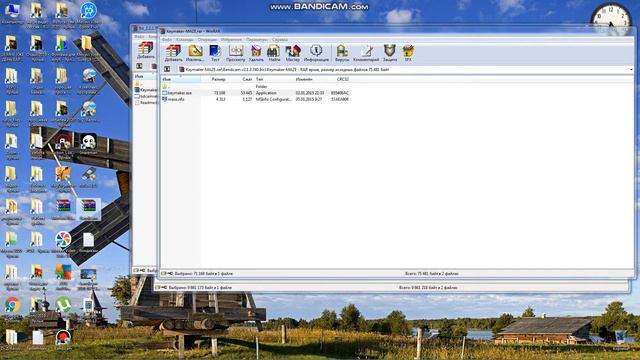Open the Избранное menu
Viewport: 640px width, 360px height.
tap(231, 40)
